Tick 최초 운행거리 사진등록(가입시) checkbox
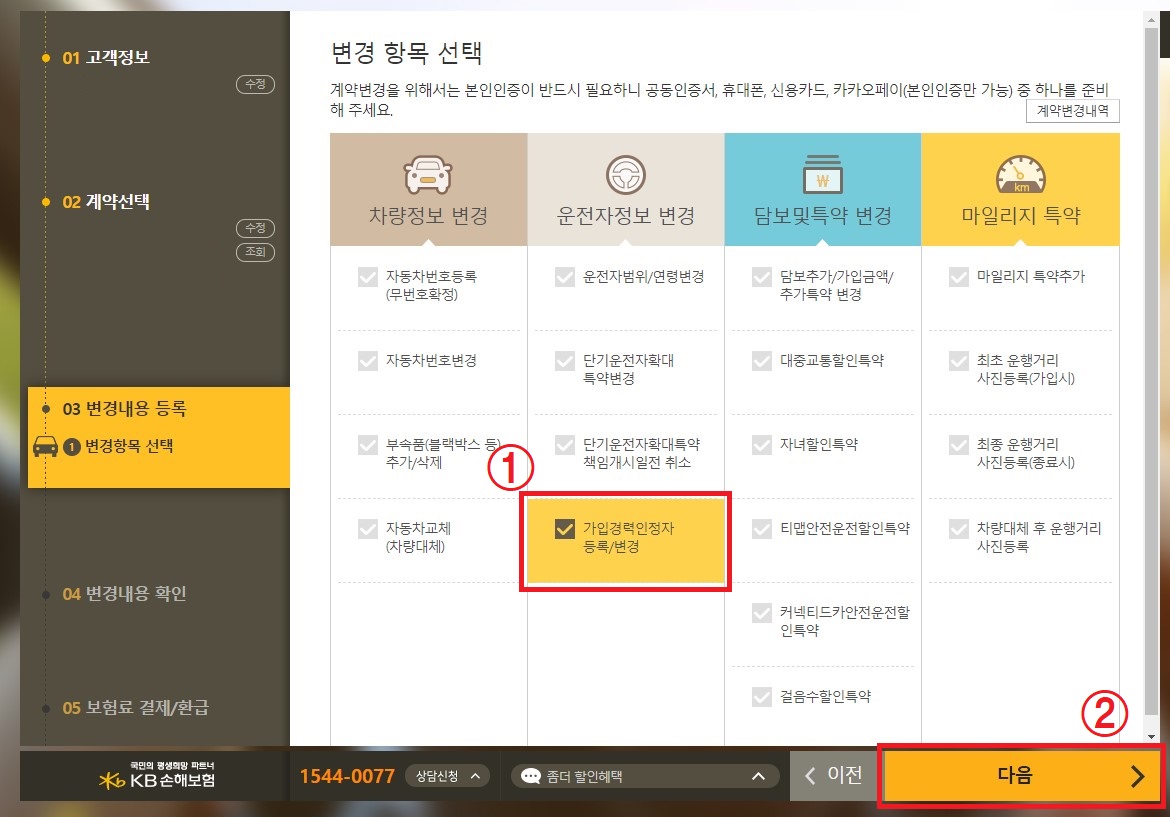The width and height of the screenshot is (1170, 817). [959, 361]
